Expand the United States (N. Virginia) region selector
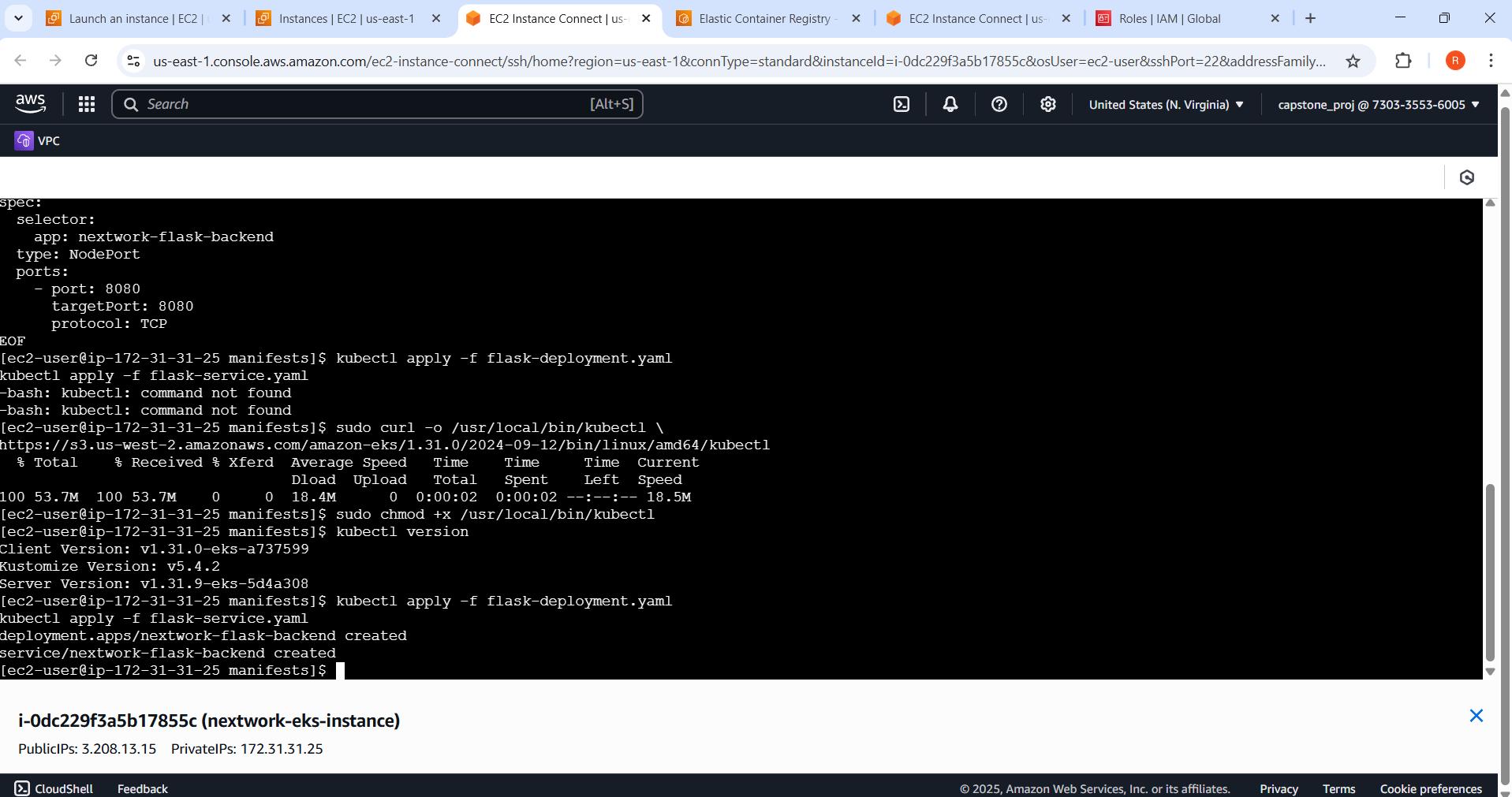1512x797 pixels. click(1166, 104)
